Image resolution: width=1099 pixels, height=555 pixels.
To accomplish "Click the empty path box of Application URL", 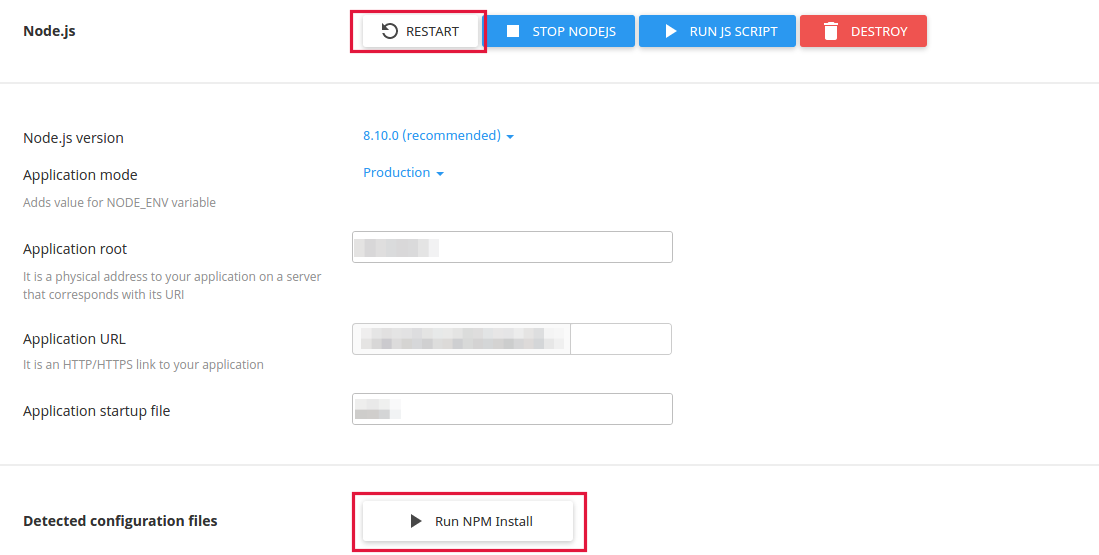I will pyautogui.click(x=621, y=339).
